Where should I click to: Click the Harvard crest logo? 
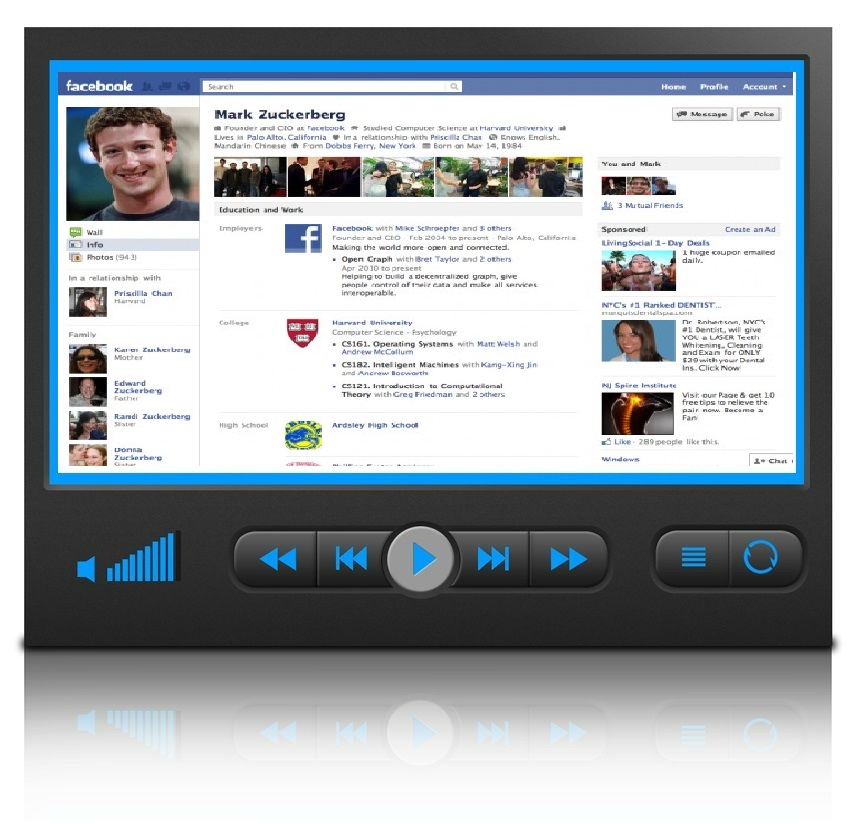click(x=302, y=333)
